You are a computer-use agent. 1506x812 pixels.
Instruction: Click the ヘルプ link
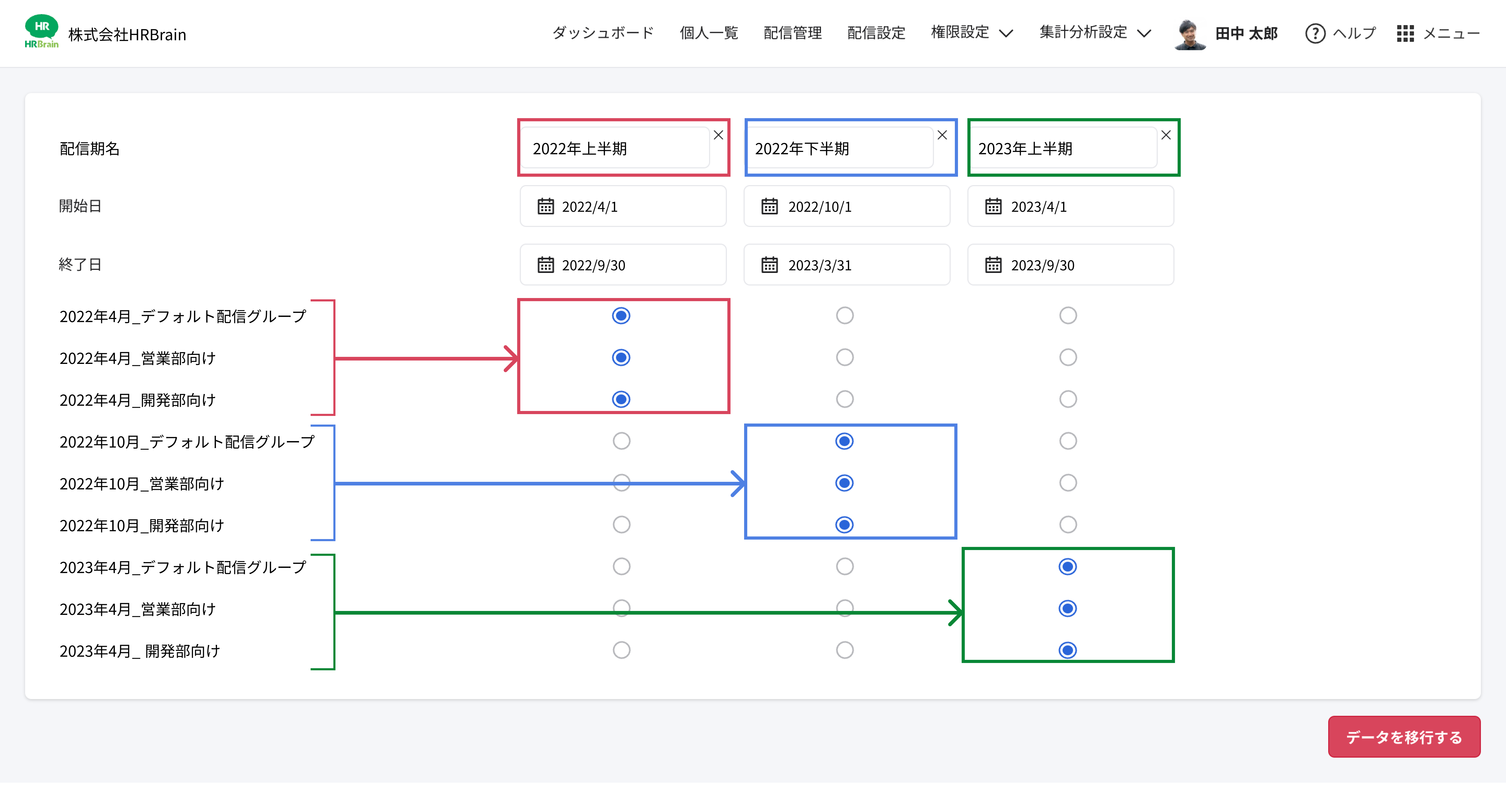1354,33
